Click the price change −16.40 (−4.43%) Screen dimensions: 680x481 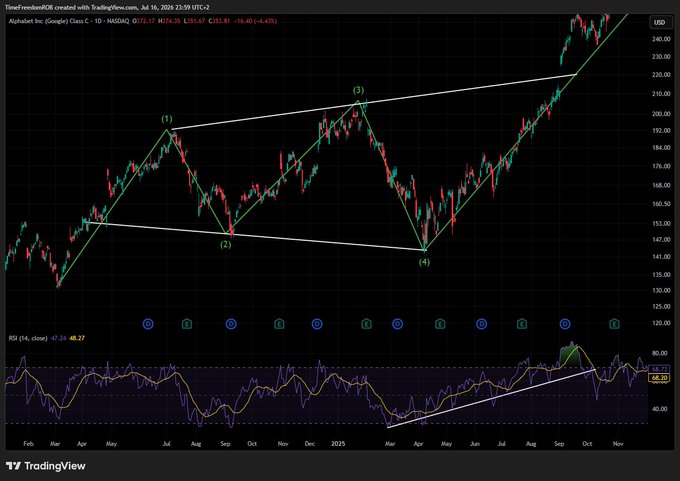click(x=255, y=21)
